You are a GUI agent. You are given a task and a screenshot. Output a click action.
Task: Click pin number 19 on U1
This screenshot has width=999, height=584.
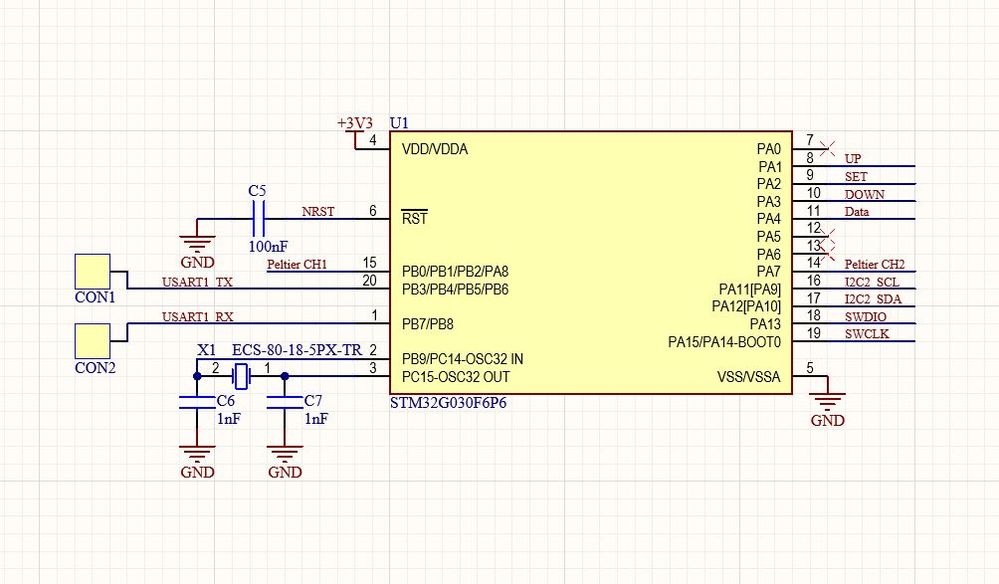click(814, 333)
